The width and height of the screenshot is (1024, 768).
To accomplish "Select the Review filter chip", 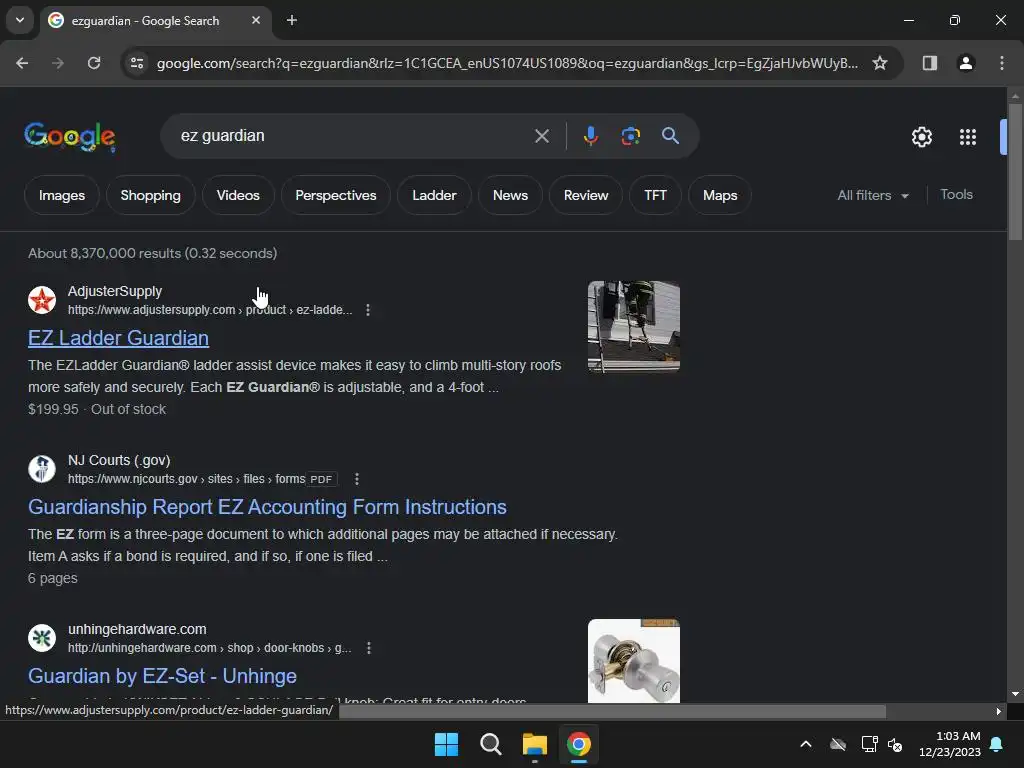I will pos(586,195).
